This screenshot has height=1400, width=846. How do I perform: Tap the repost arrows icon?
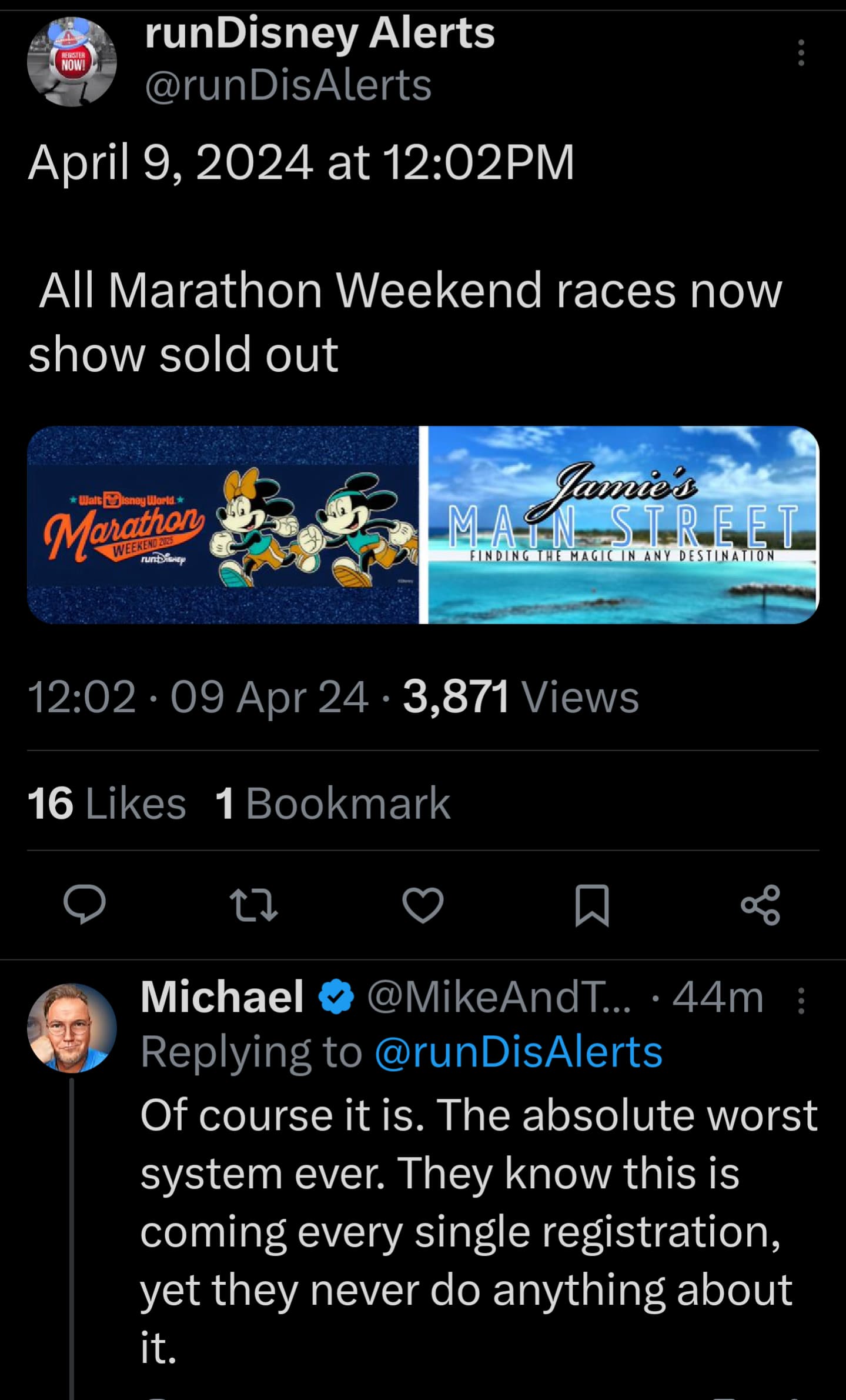[253, 905]
